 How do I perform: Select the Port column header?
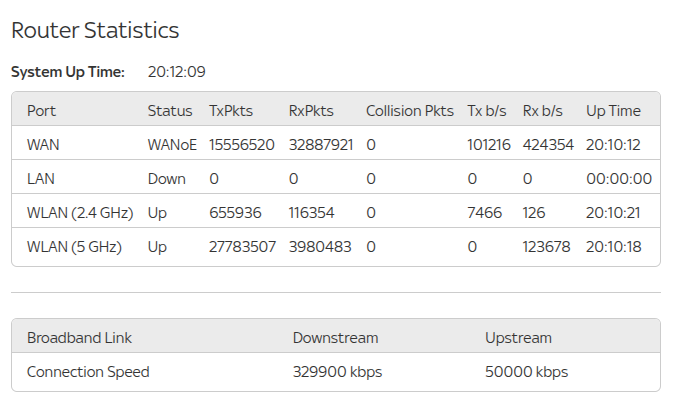tap(41, 110)
